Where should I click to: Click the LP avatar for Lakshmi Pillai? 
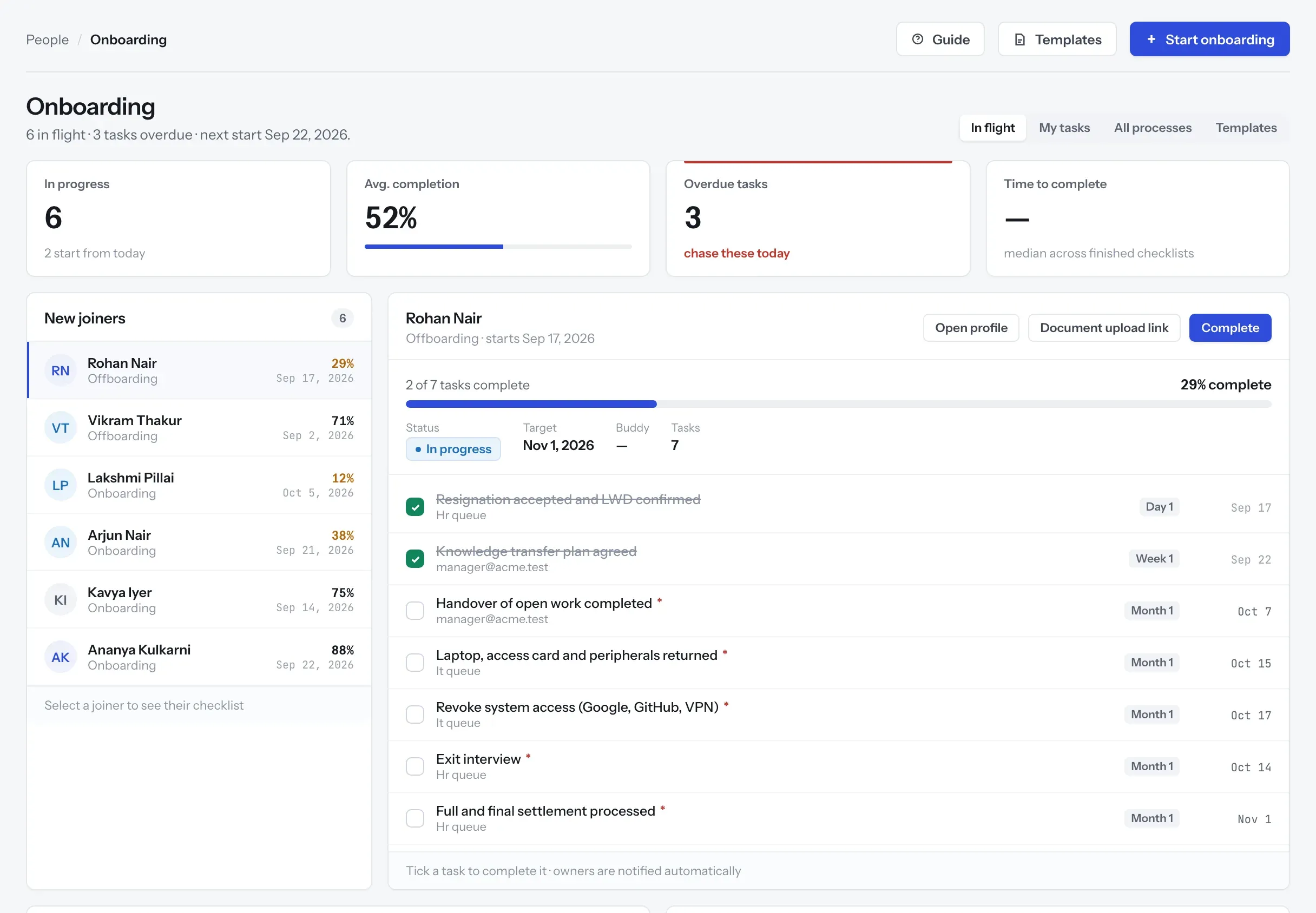(60, 485)
